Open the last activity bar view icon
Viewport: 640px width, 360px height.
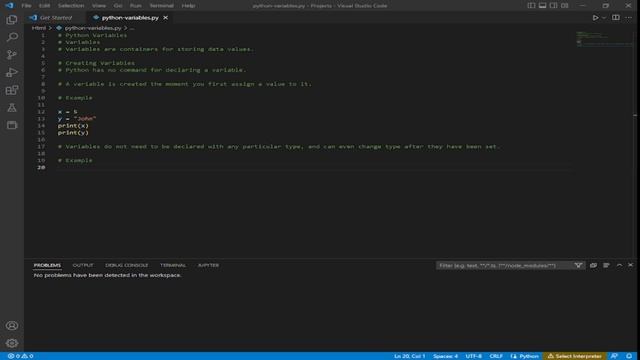click(12, 125)
